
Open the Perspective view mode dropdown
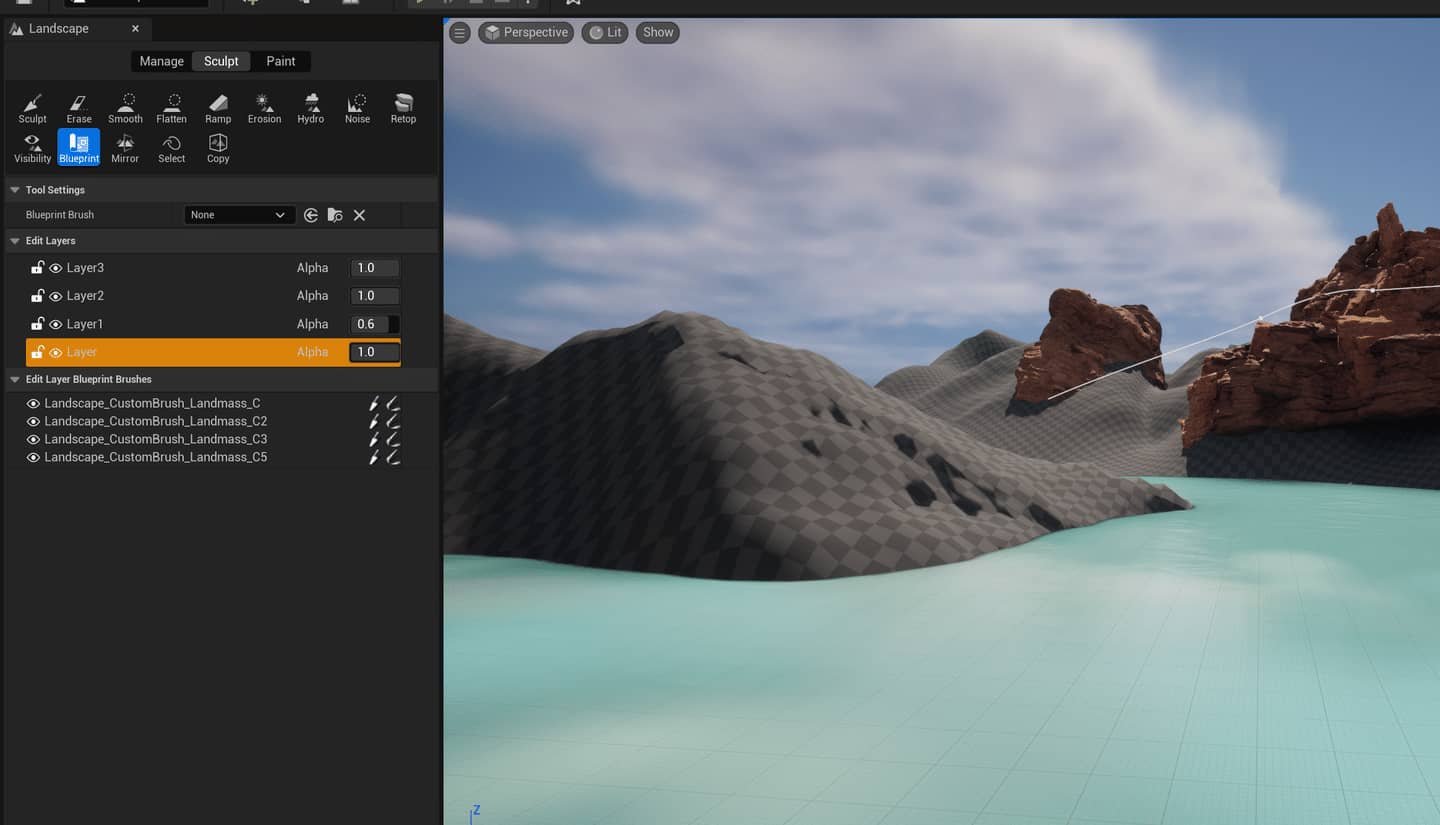(526, 32)
